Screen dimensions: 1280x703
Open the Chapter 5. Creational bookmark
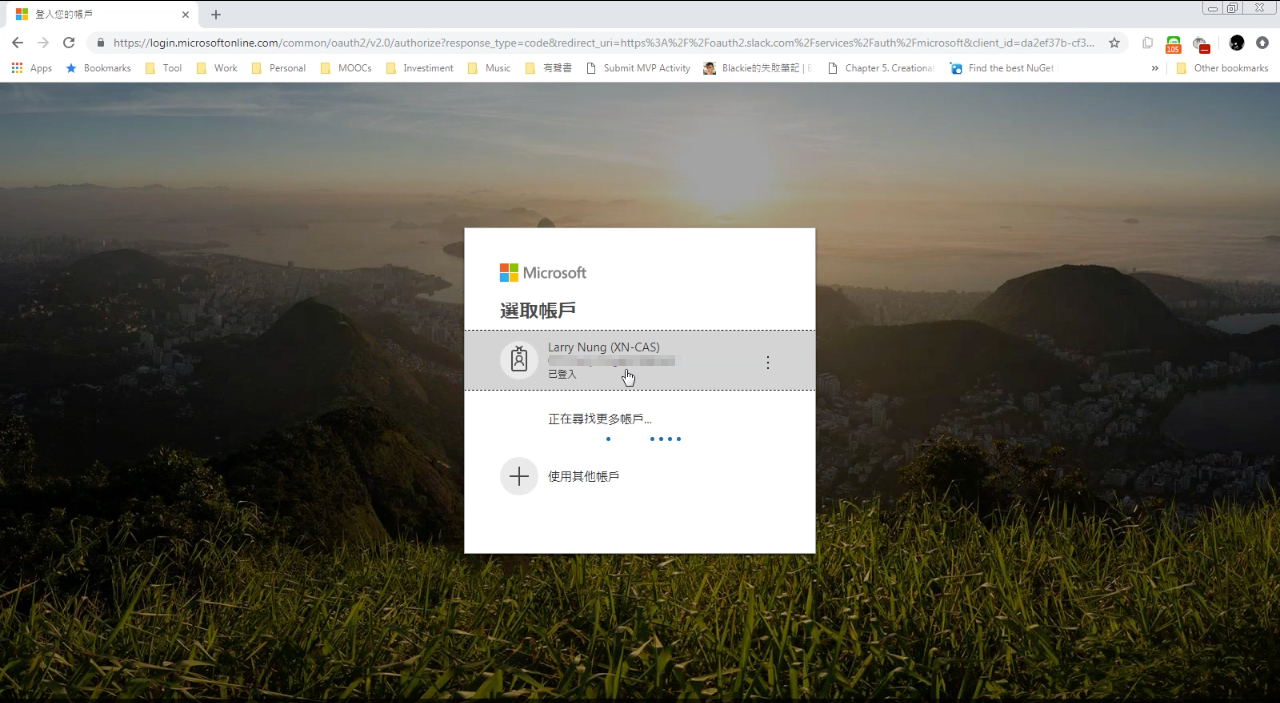(881, 68)
